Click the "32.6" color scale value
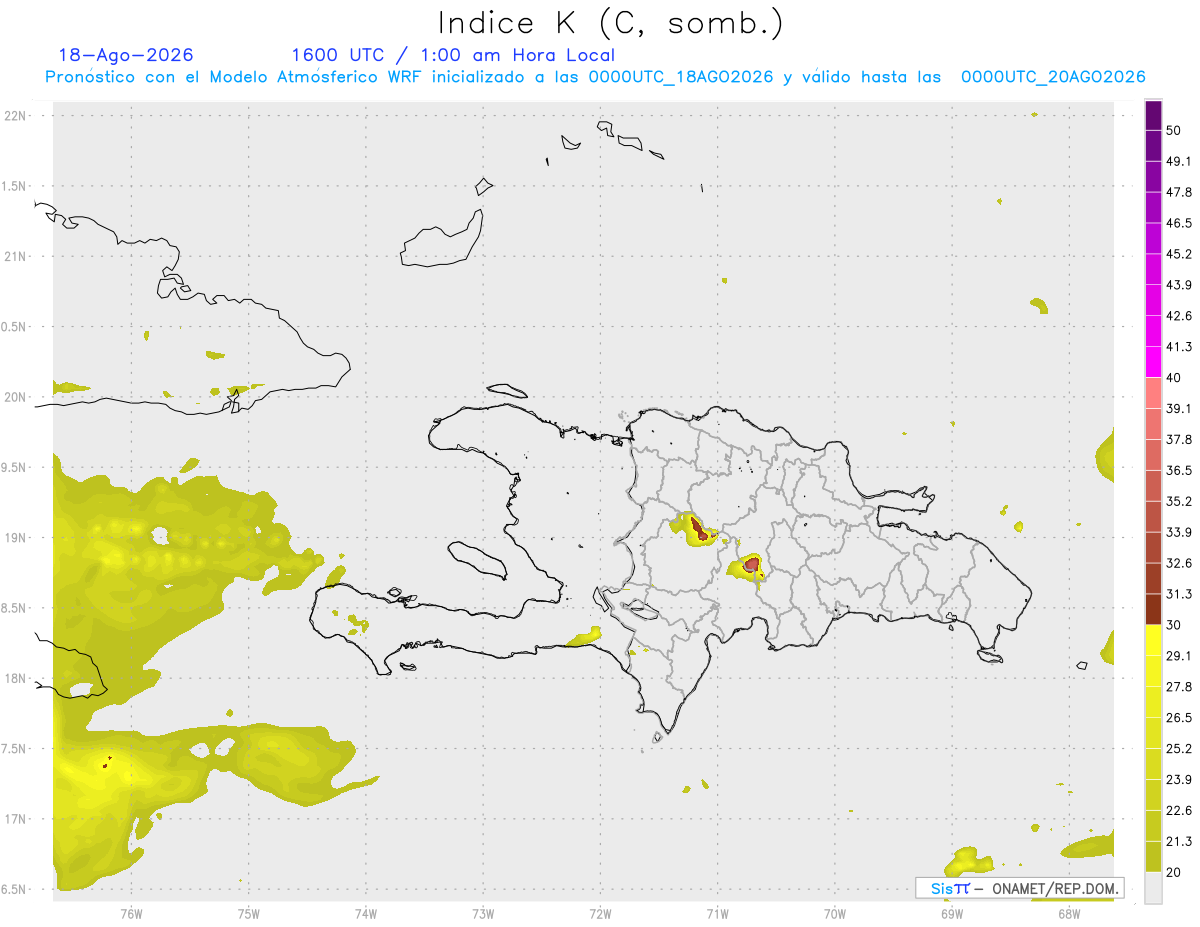The image size is (1200, 927). (1179, 564)
